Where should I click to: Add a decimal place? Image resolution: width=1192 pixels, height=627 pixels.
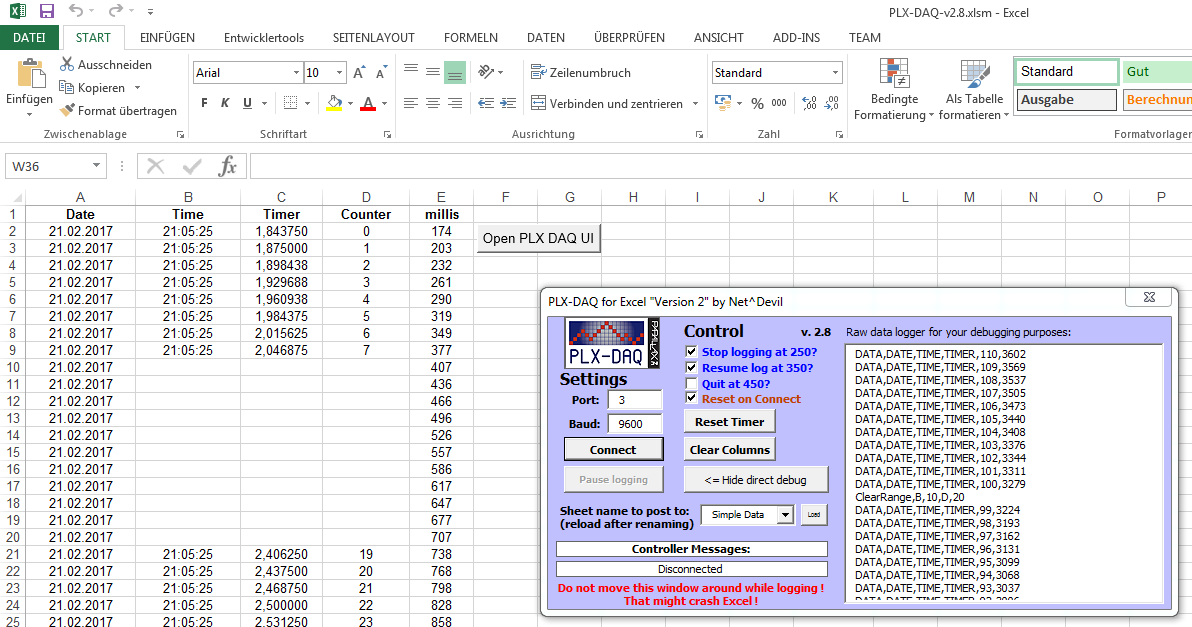[810, 103]
